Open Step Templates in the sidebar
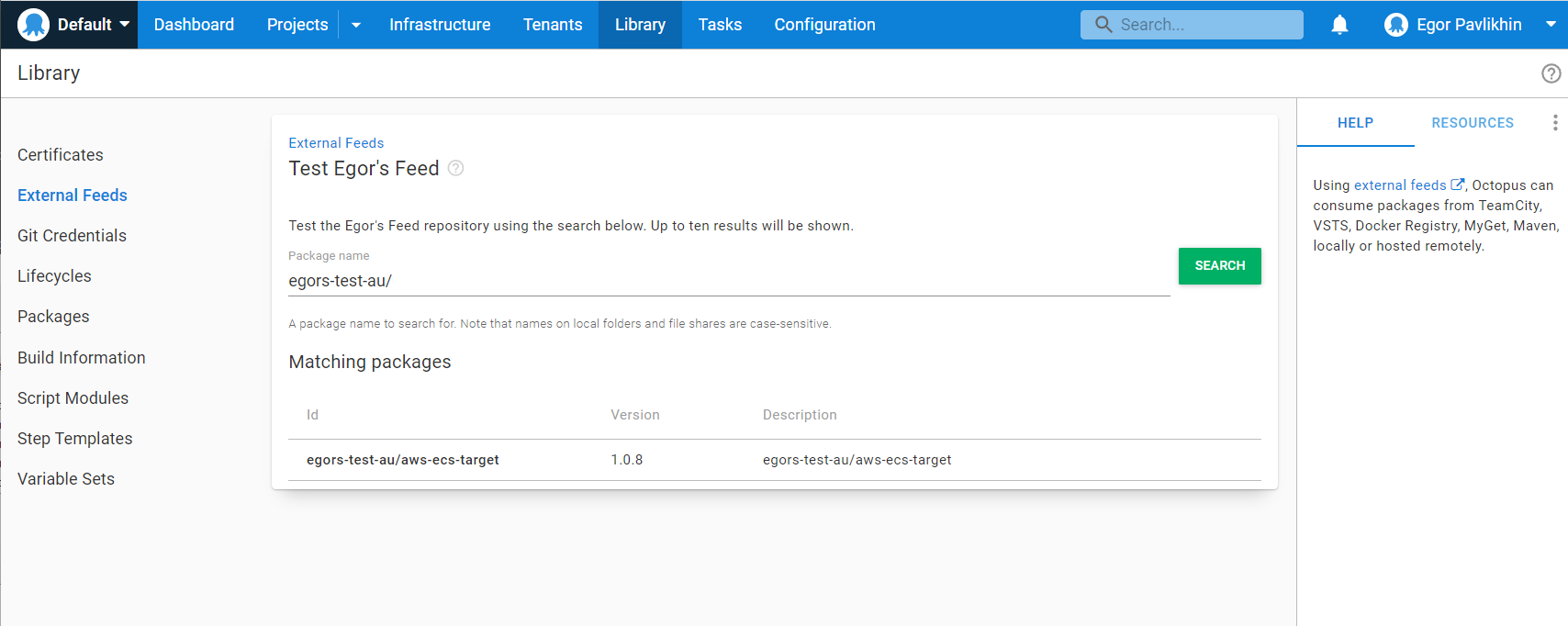The image size is (1568, 626). tap(75, 439)
